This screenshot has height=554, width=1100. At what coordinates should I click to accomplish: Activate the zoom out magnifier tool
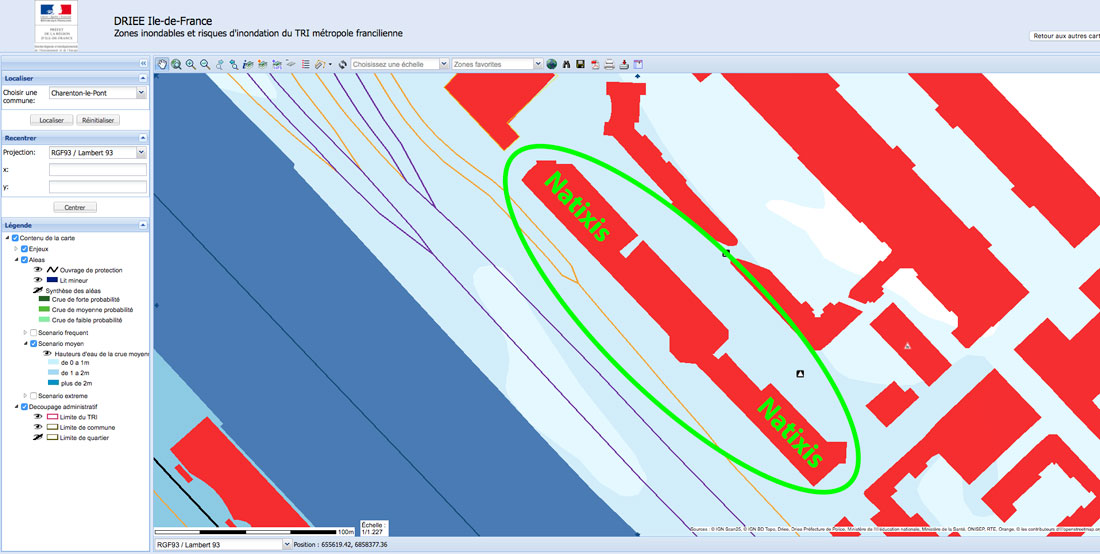pos(205,64)
